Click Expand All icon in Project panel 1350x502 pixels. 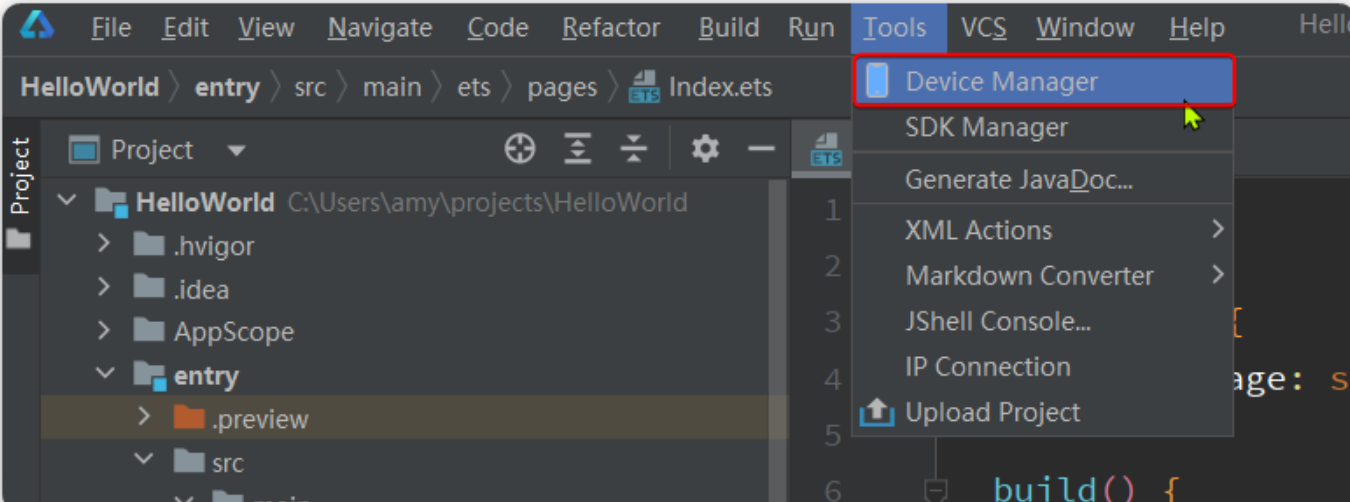point(577,150)
